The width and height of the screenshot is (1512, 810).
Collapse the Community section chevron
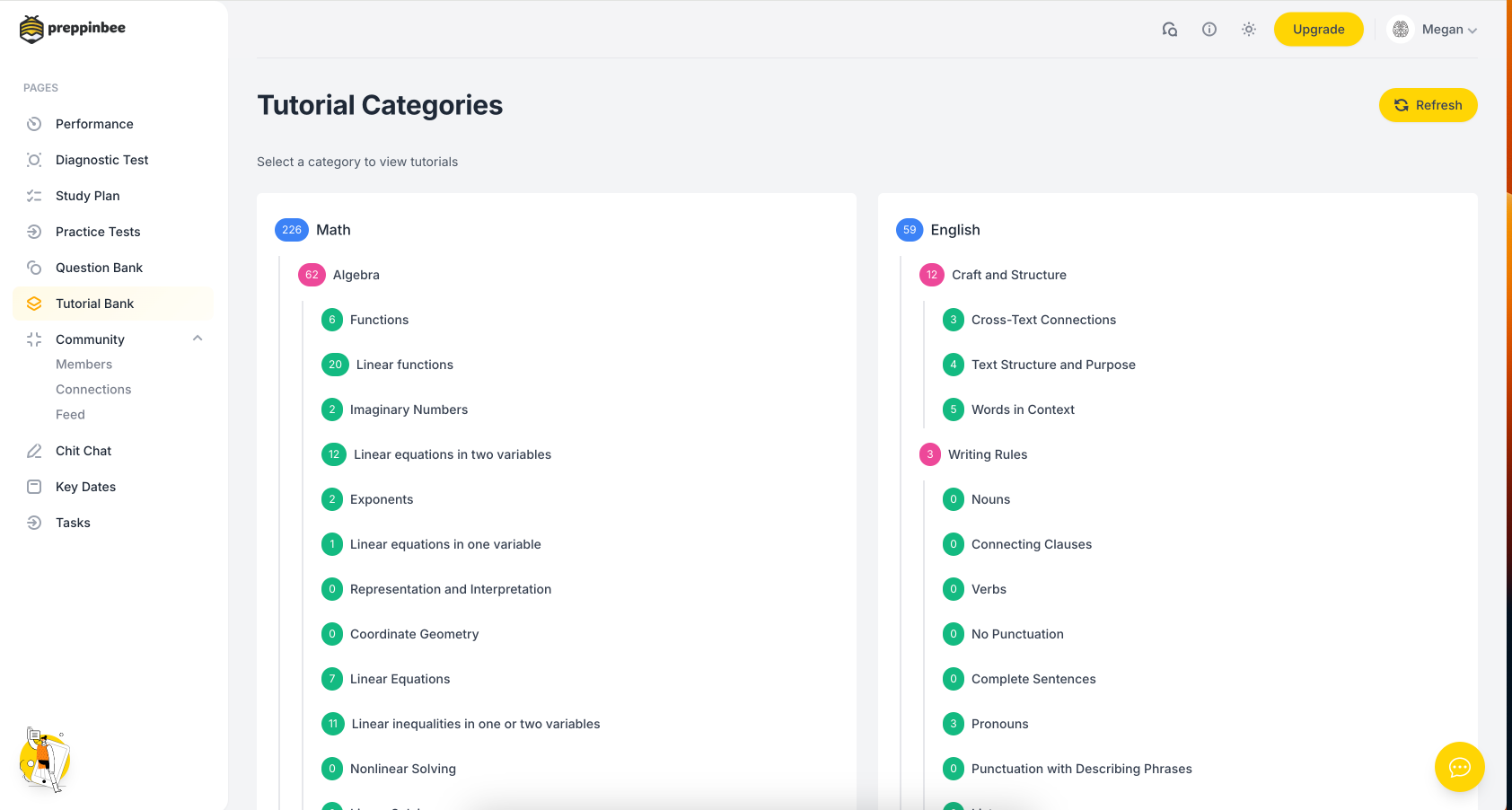(x=198, y=339)
